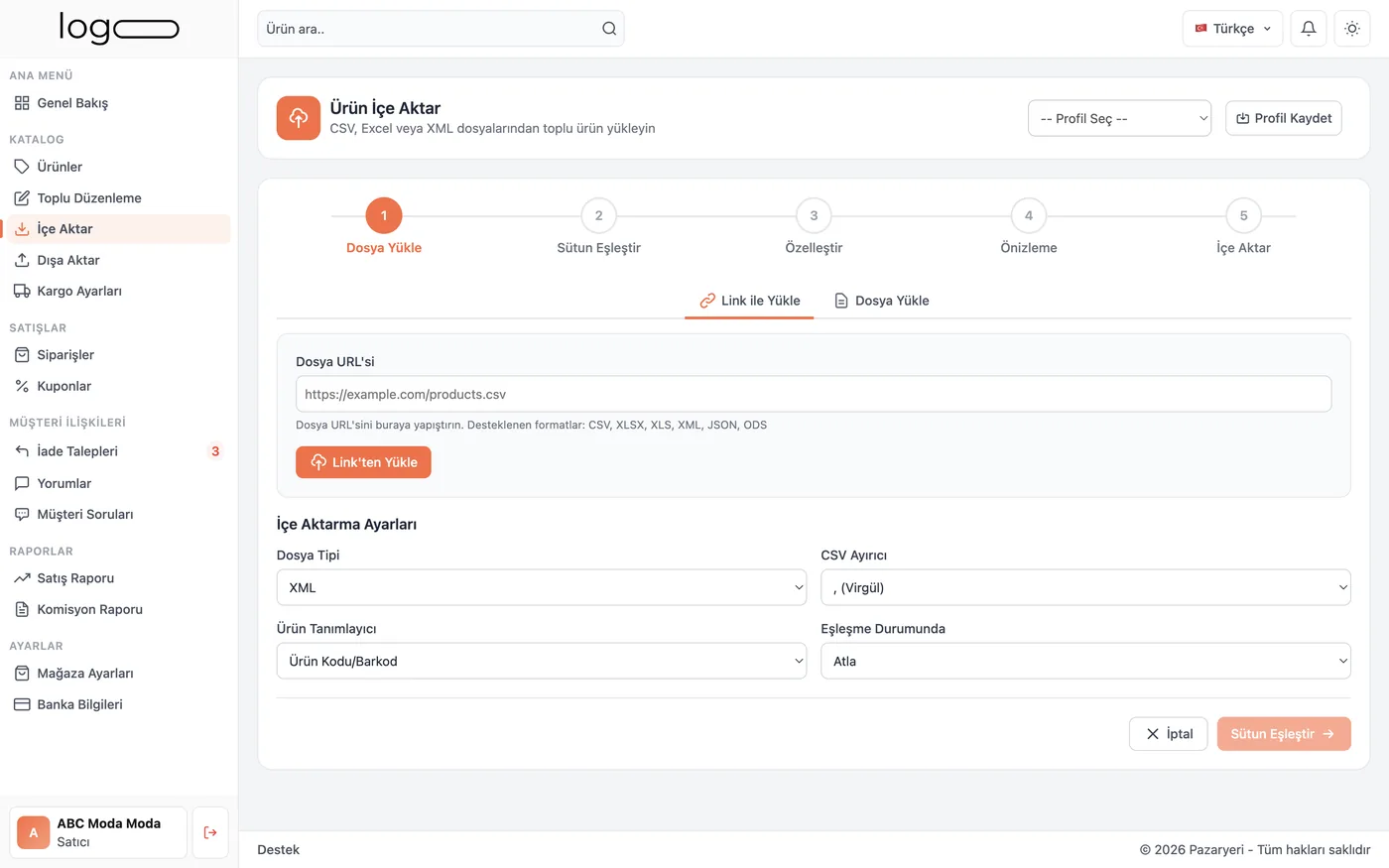The height and width of the screenshot is (868, 1389).
Task: Click orange upload icon in page header
Action: 299,118
